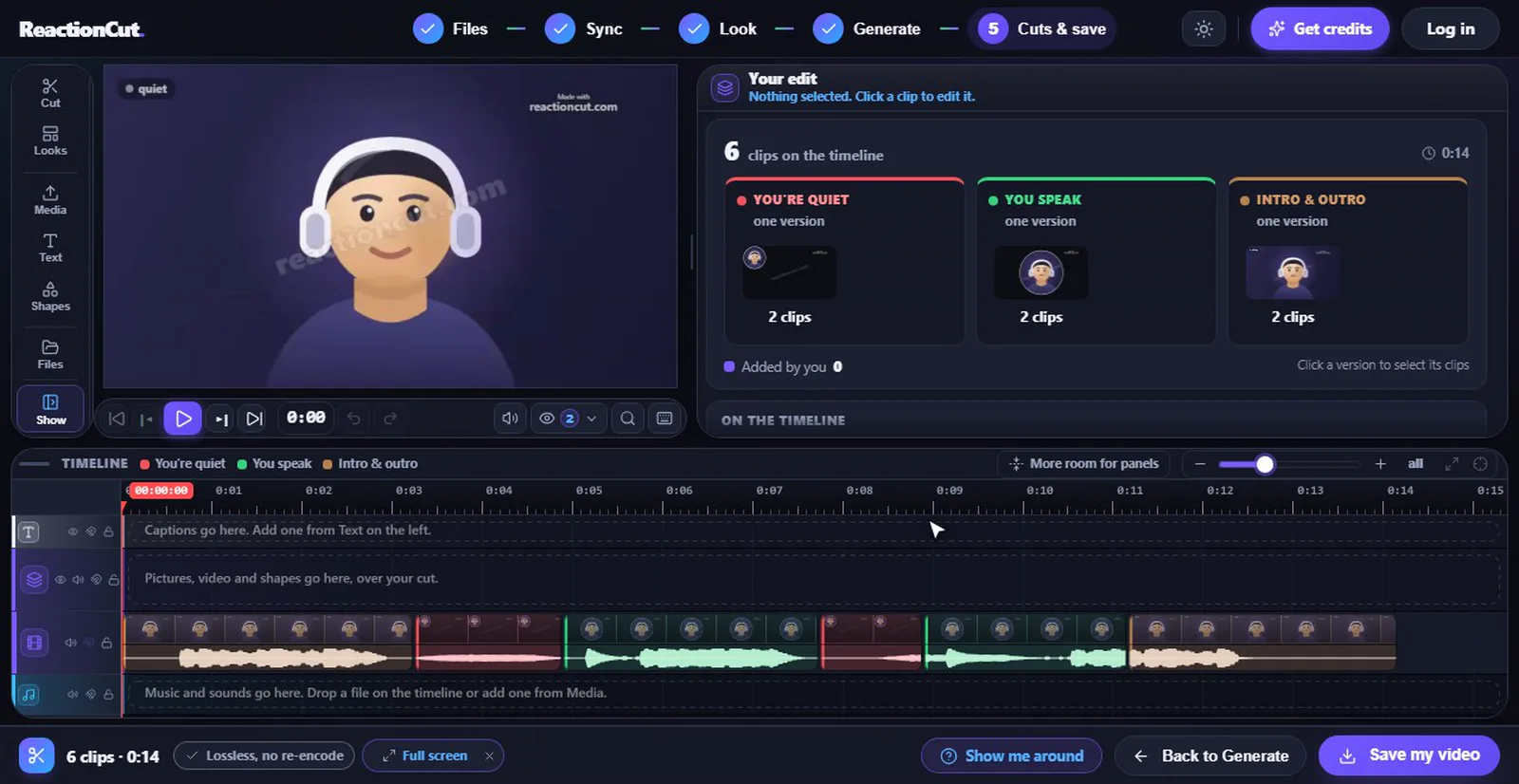
Task: Skip to the end of the video
Action: tap(253, 419)
